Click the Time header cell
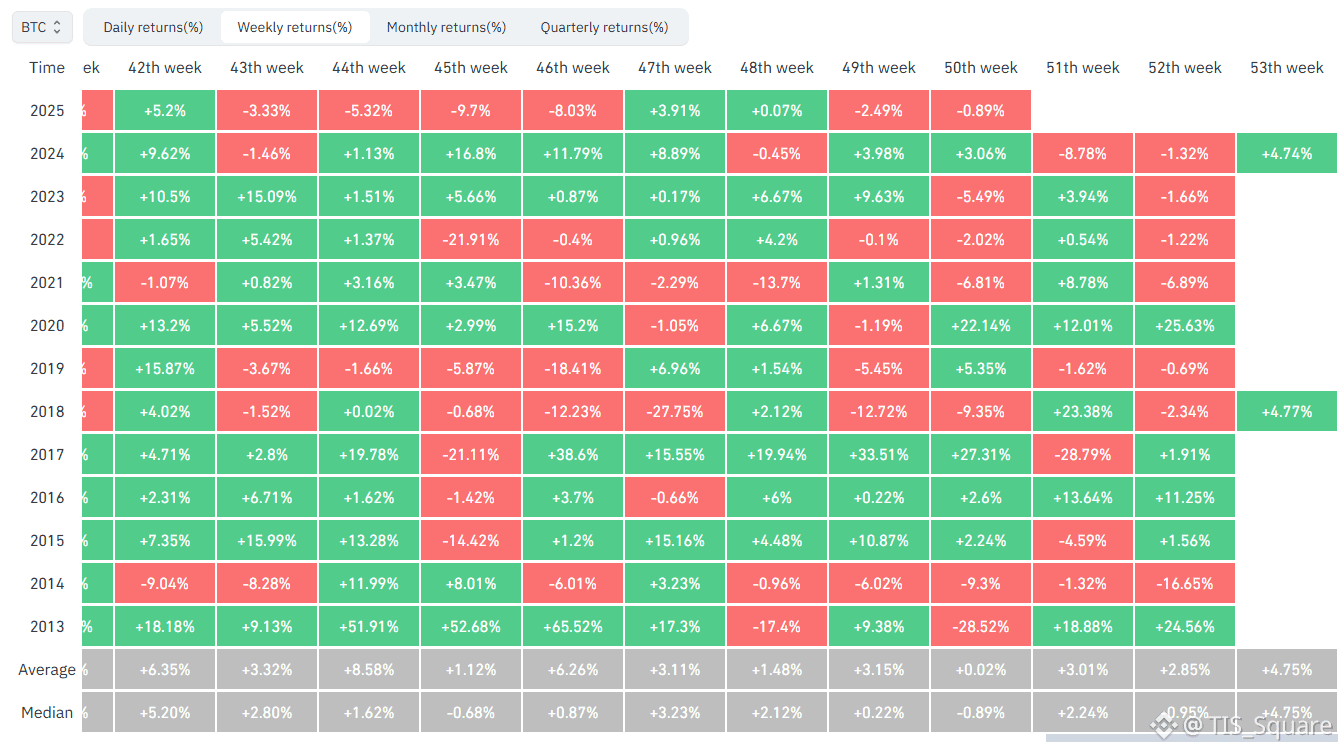 click(47, 68)
